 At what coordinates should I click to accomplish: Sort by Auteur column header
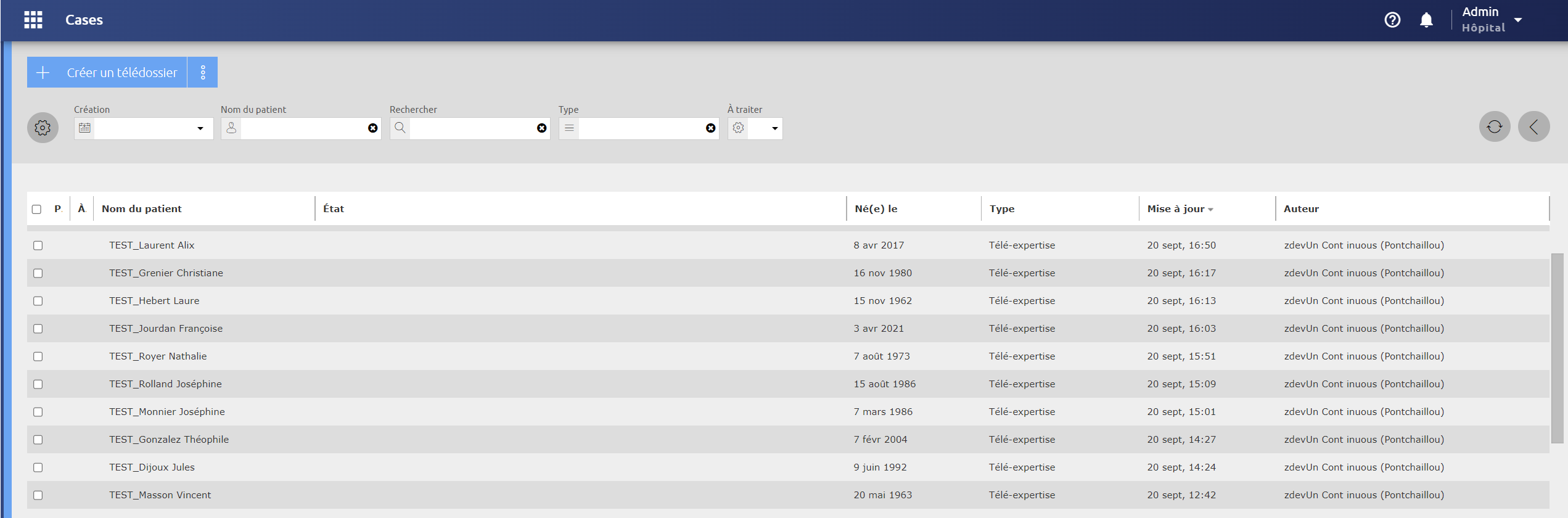click(x=1301, y=208)
